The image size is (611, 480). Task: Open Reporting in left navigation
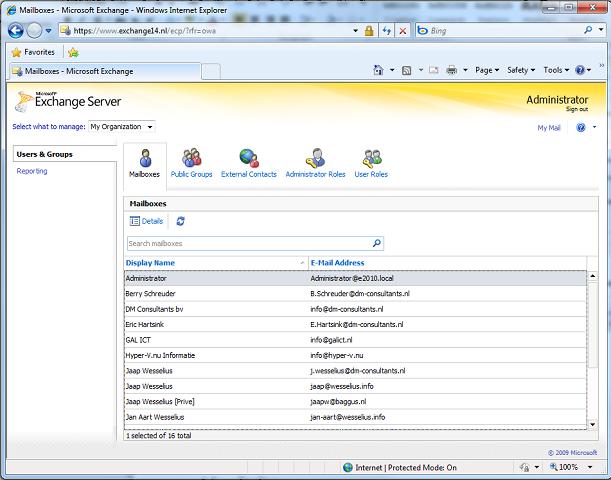coord(32,171)
